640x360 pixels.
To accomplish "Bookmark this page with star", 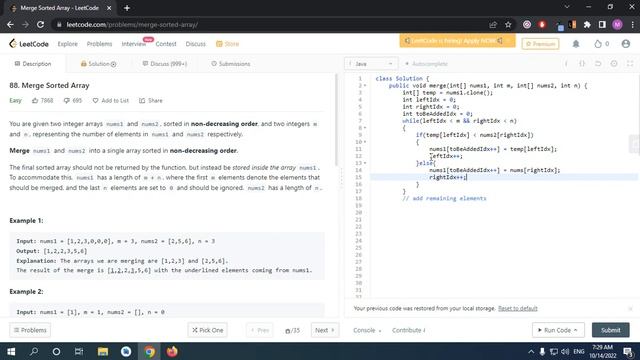I will tap(508, 24).
